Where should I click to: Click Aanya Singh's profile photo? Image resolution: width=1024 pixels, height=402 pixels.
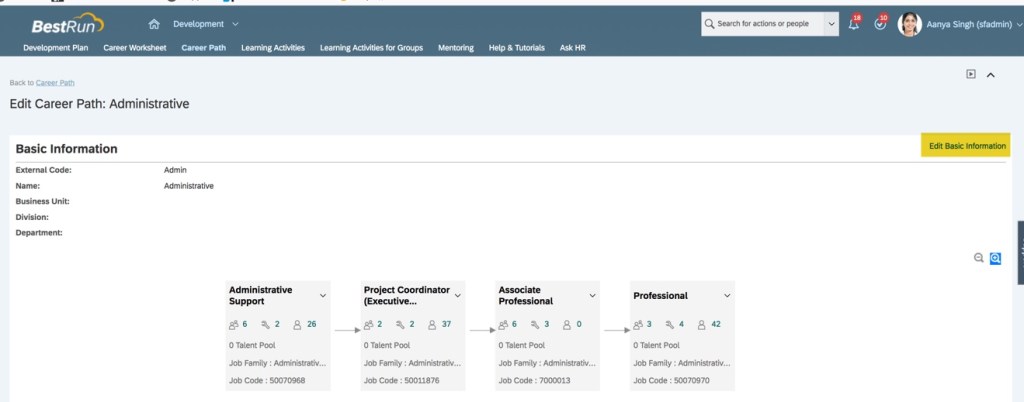point(910,24)
